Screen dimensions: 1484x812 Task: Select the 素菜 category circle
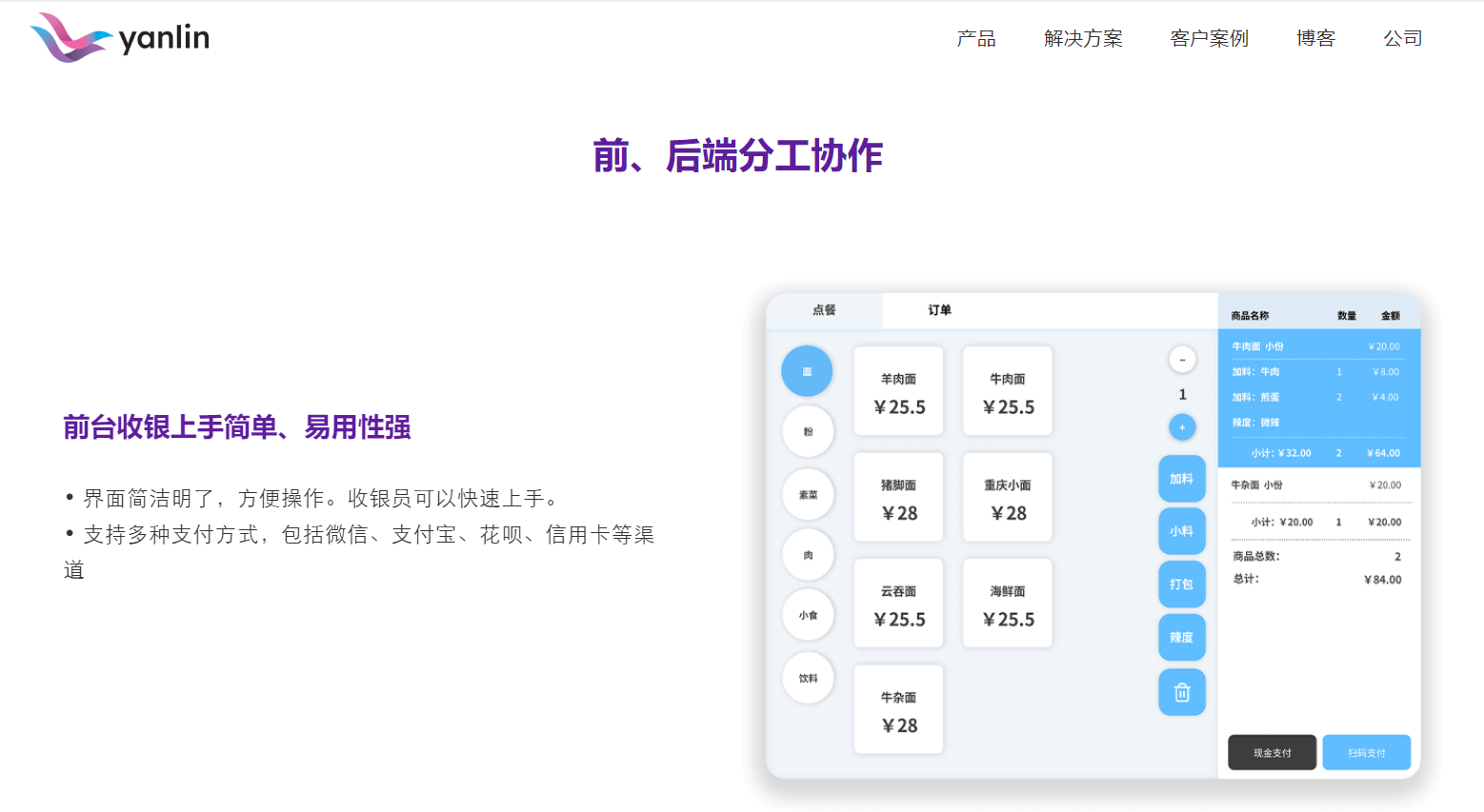(808, 495)
